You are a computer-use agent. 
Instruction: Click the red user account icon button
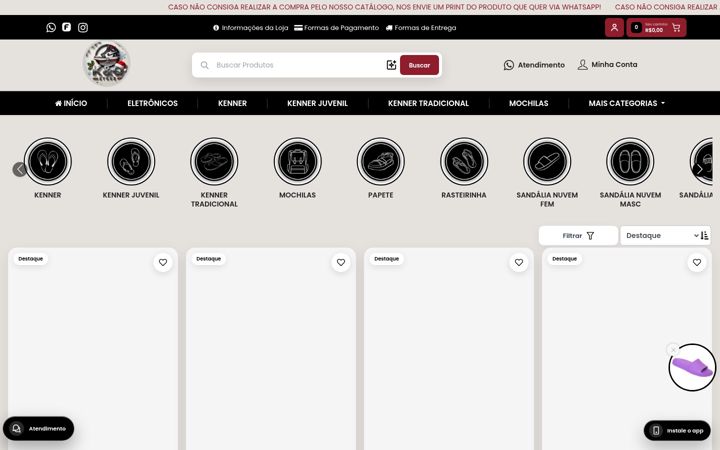coord(614,28)
